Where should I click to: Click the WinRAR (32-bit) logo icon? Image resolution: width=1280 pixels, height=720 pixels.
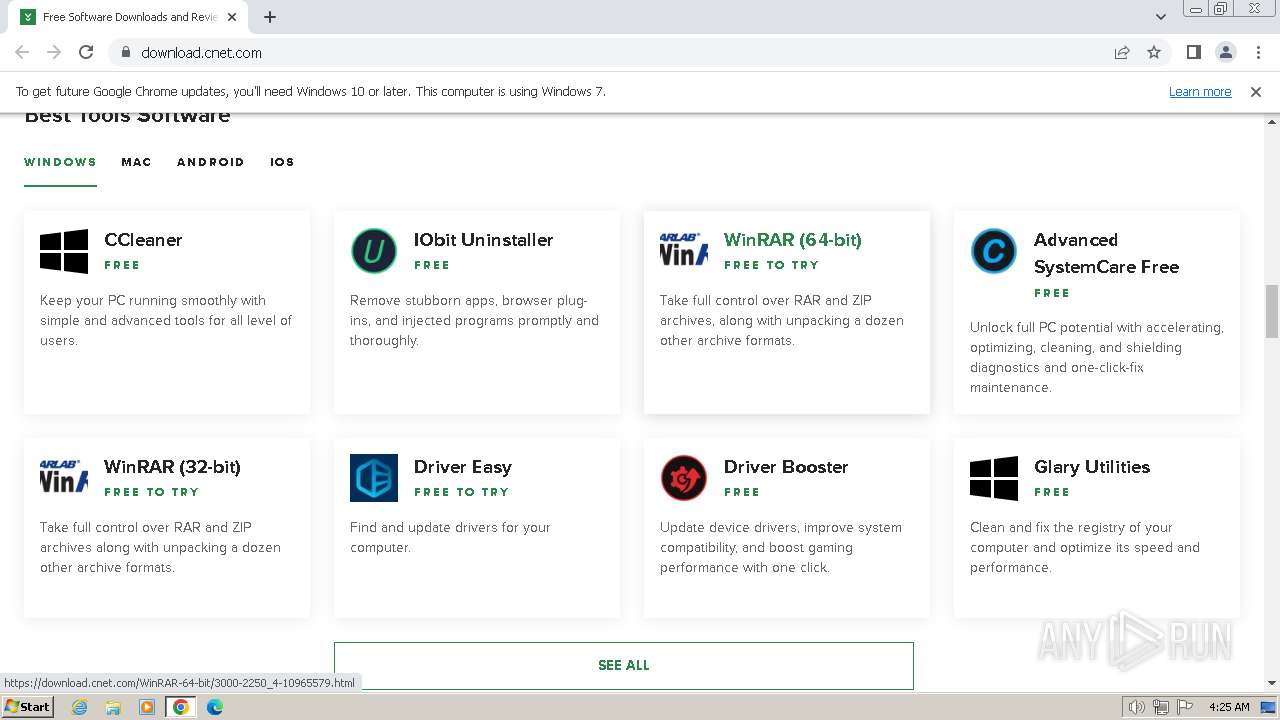(64, 477)
